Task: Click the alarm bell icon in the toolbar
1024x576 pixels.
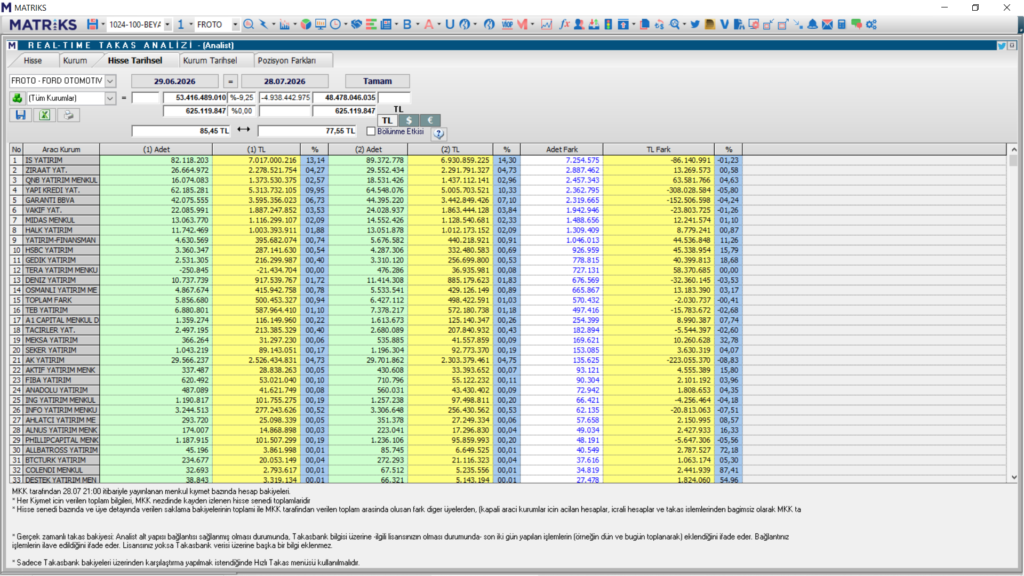Action: 812,24
